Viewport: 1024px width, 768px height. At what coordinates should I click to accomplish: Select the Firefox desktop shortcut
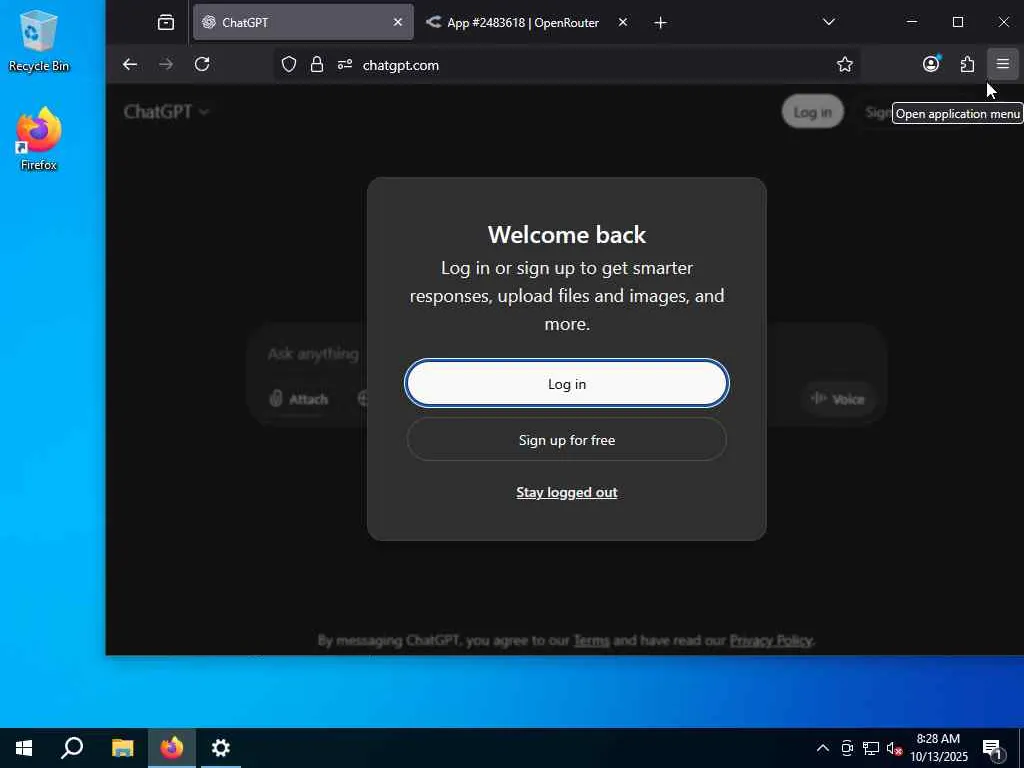[39, 139]
